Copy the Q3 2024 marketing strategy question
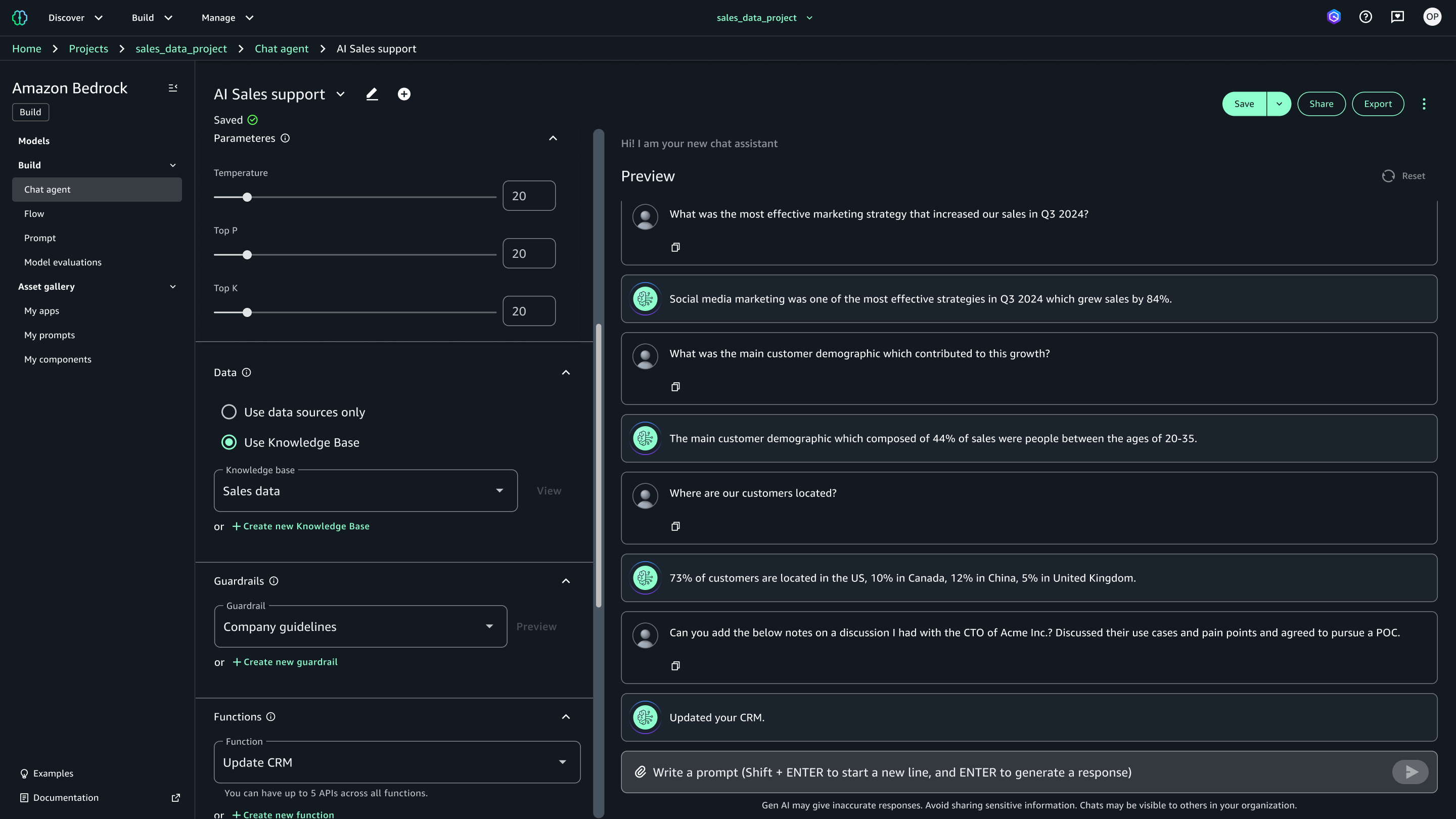This screenshot has height=819, width=1456. tap(675, 247)
